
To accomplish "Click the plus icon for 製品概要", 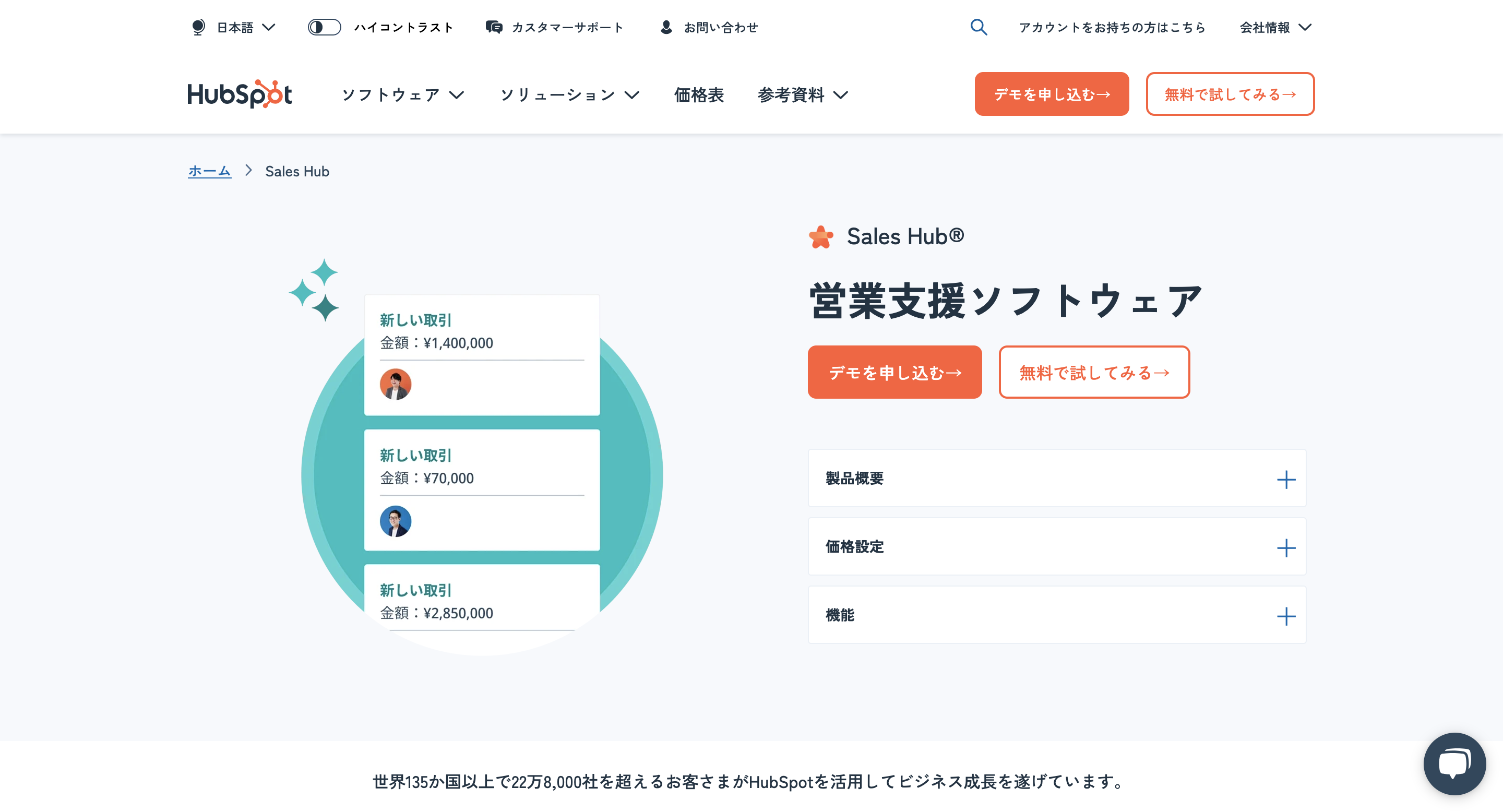I will click(x=1286, y=480).
